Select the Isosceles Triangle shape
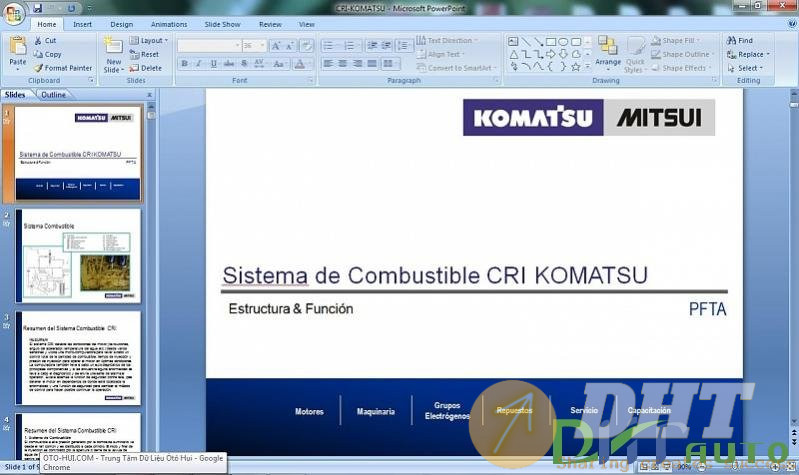Screen dimensions: 799x475 (x=513, y=54)
